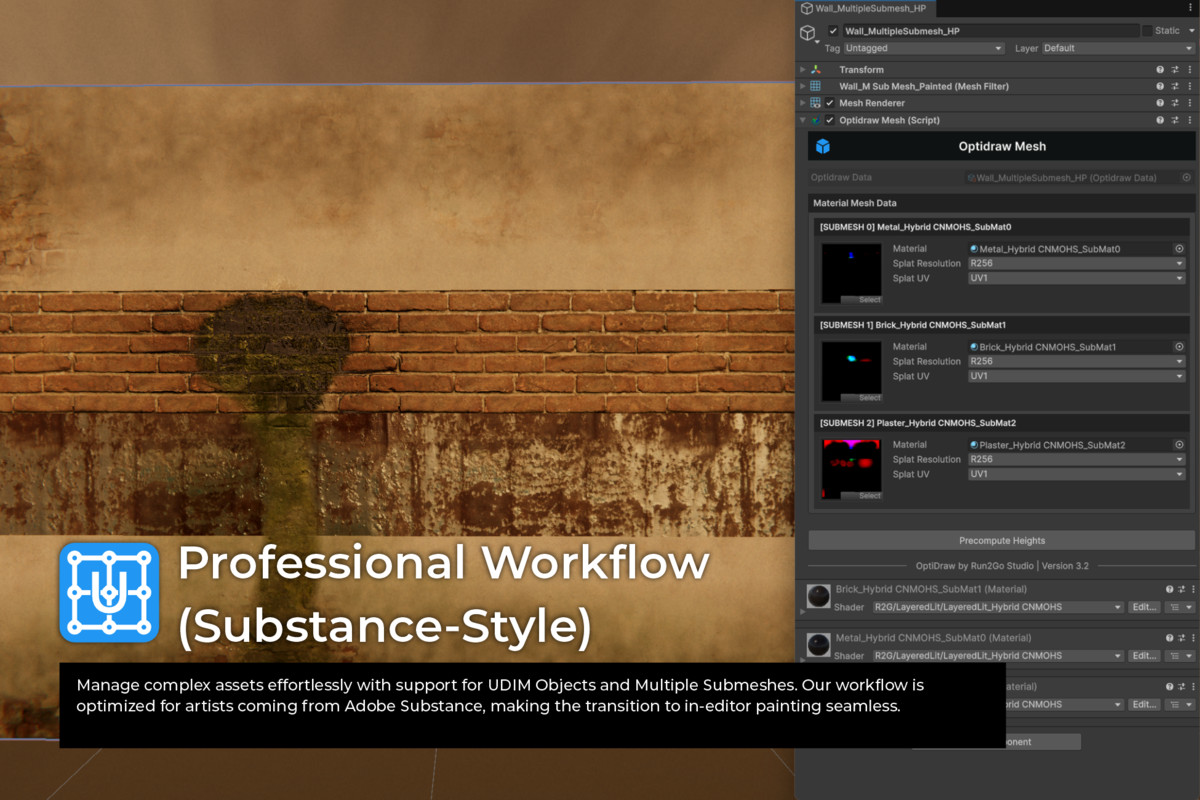This screenshot has height=800, width=1200.
Task: Open Splat UV dropdown for Submesh 0
Action: pos(1076,278)
